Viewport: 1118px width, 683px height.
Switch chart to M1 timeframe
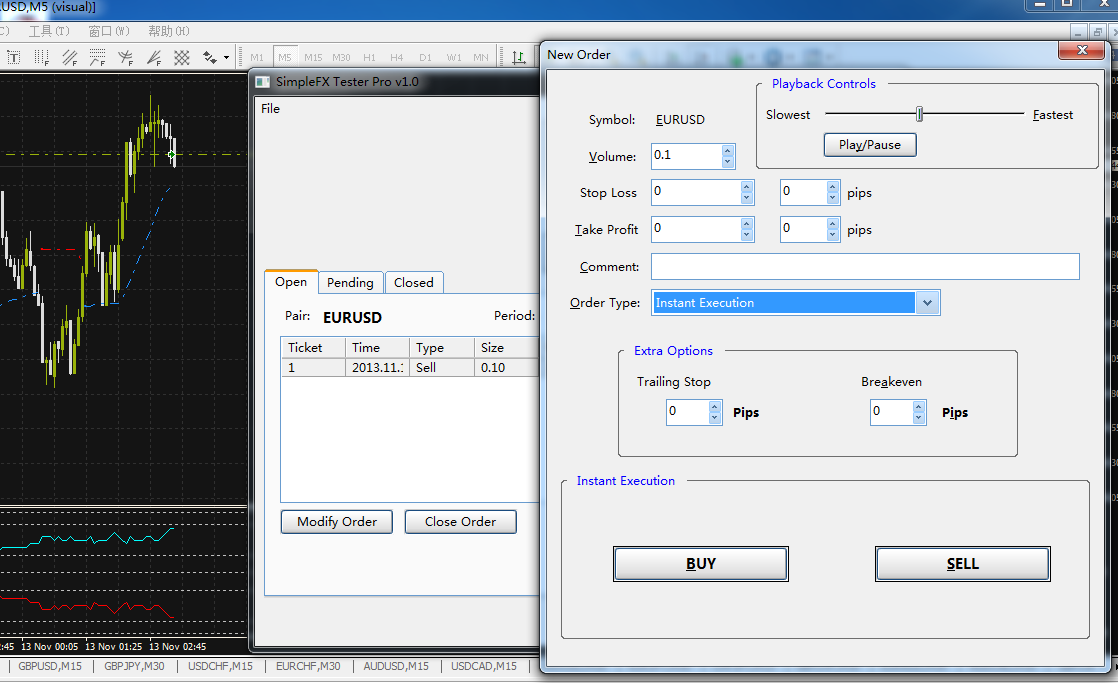tap(257, 58)
